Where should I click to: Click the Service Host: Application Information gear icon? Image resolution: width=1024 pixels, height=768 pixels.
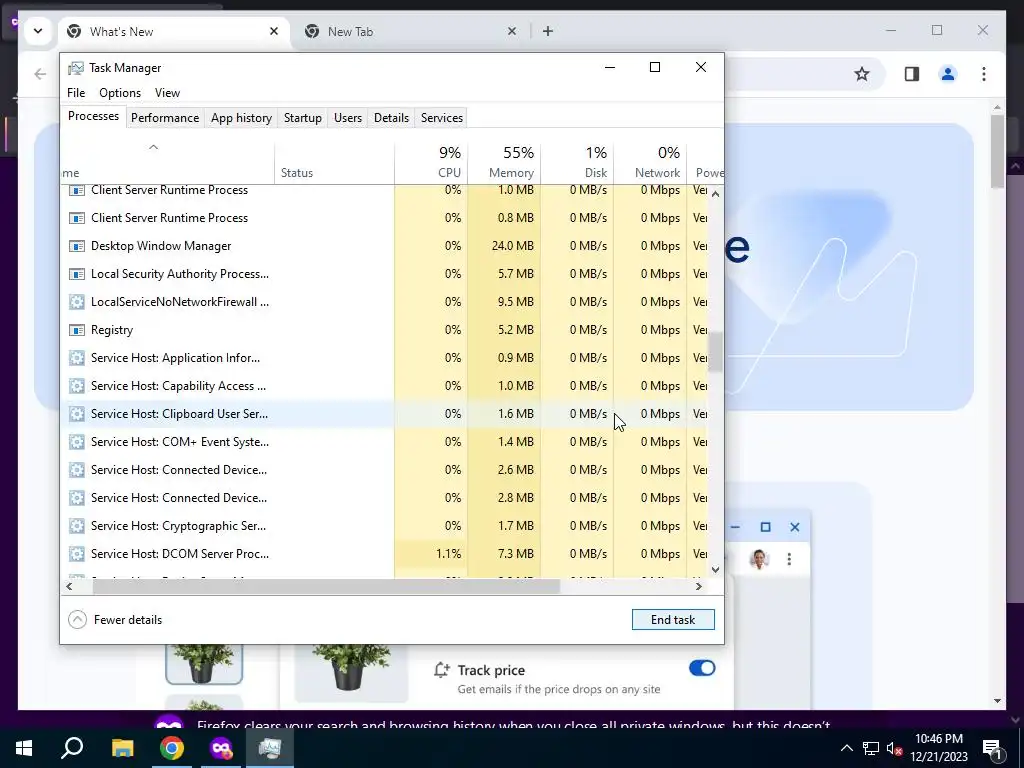(x=77, y=359)
